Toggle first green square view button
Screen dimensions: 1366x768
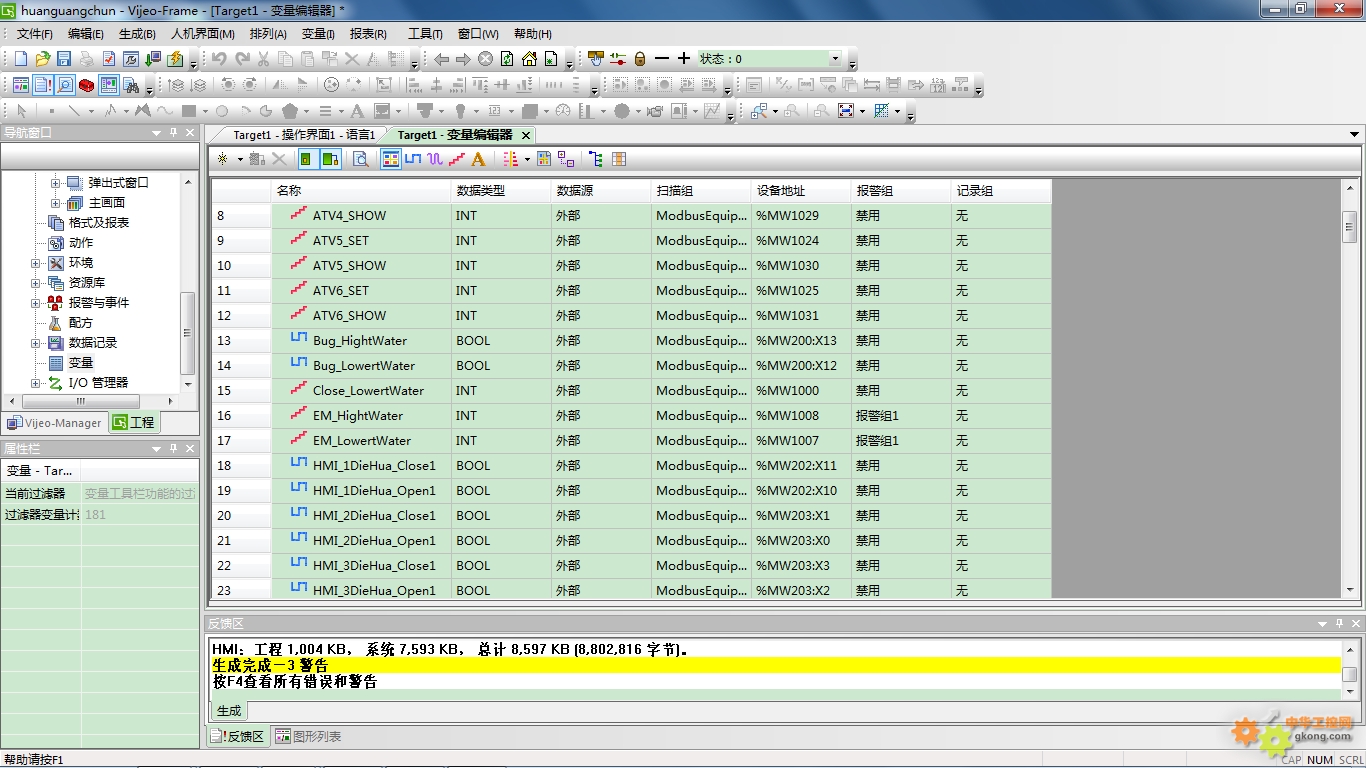[306, 159]
